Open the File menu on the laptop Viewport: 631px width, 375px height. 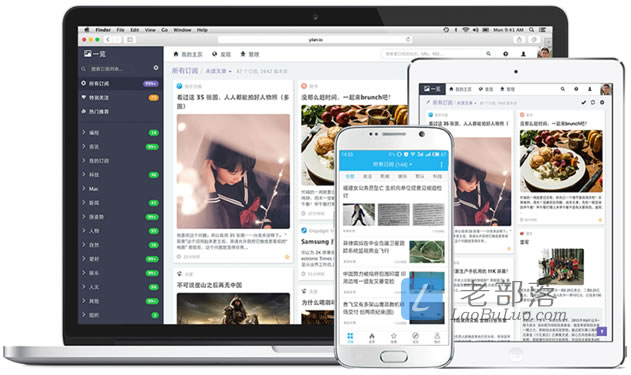pos(120,30)
